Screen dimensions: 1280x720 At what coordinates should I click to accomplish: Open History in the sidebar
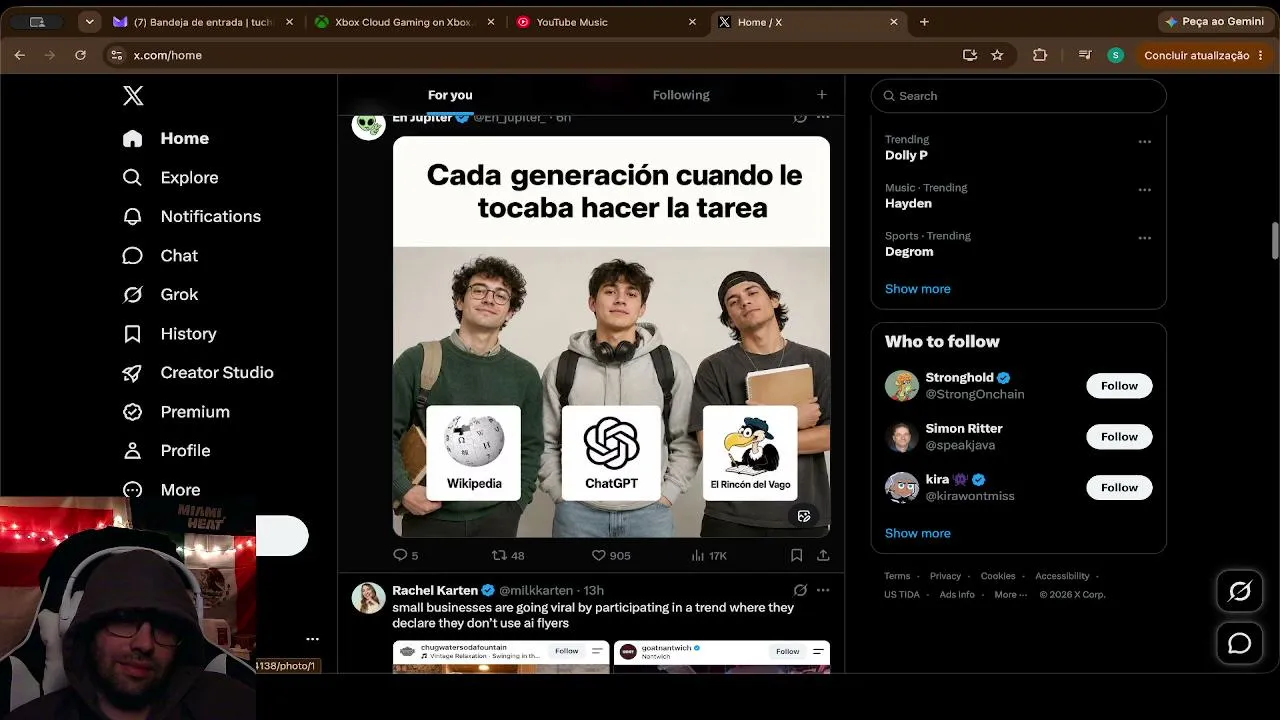pos(169,334)
